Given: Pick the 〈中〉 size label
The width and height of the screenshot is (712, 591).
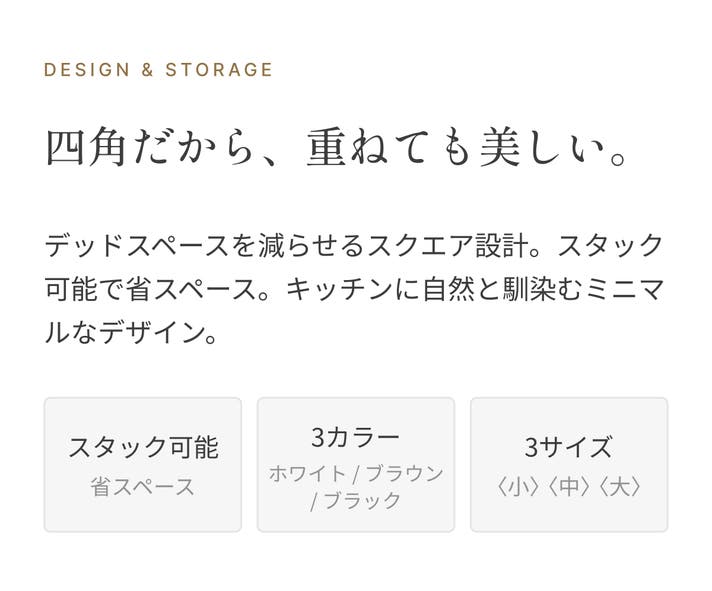Looking at the screenshot, I should coord(568,487).
